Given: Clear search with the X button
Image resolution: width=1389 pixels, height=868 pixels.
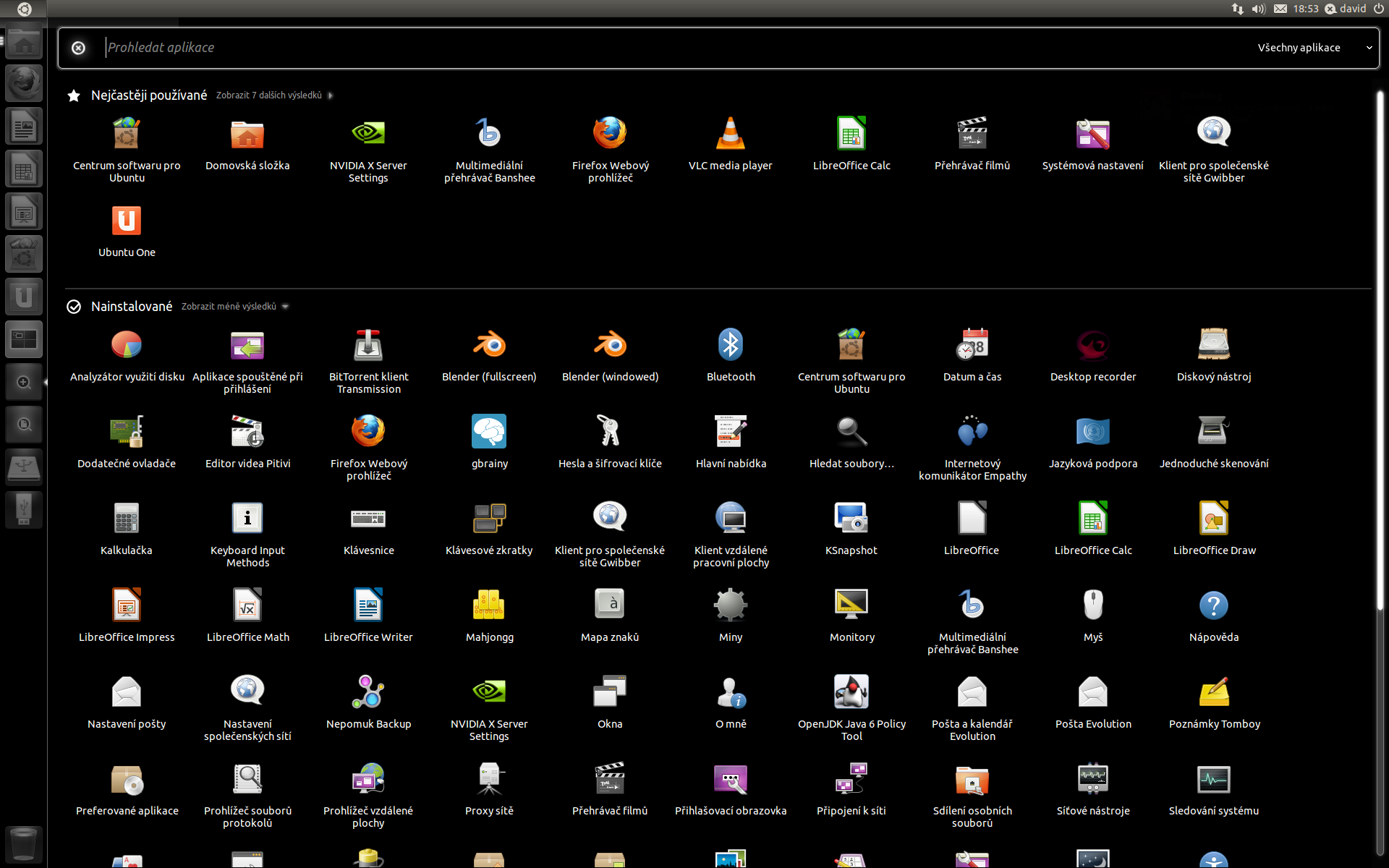Looking at the screenshot, I should coord(78,48).
